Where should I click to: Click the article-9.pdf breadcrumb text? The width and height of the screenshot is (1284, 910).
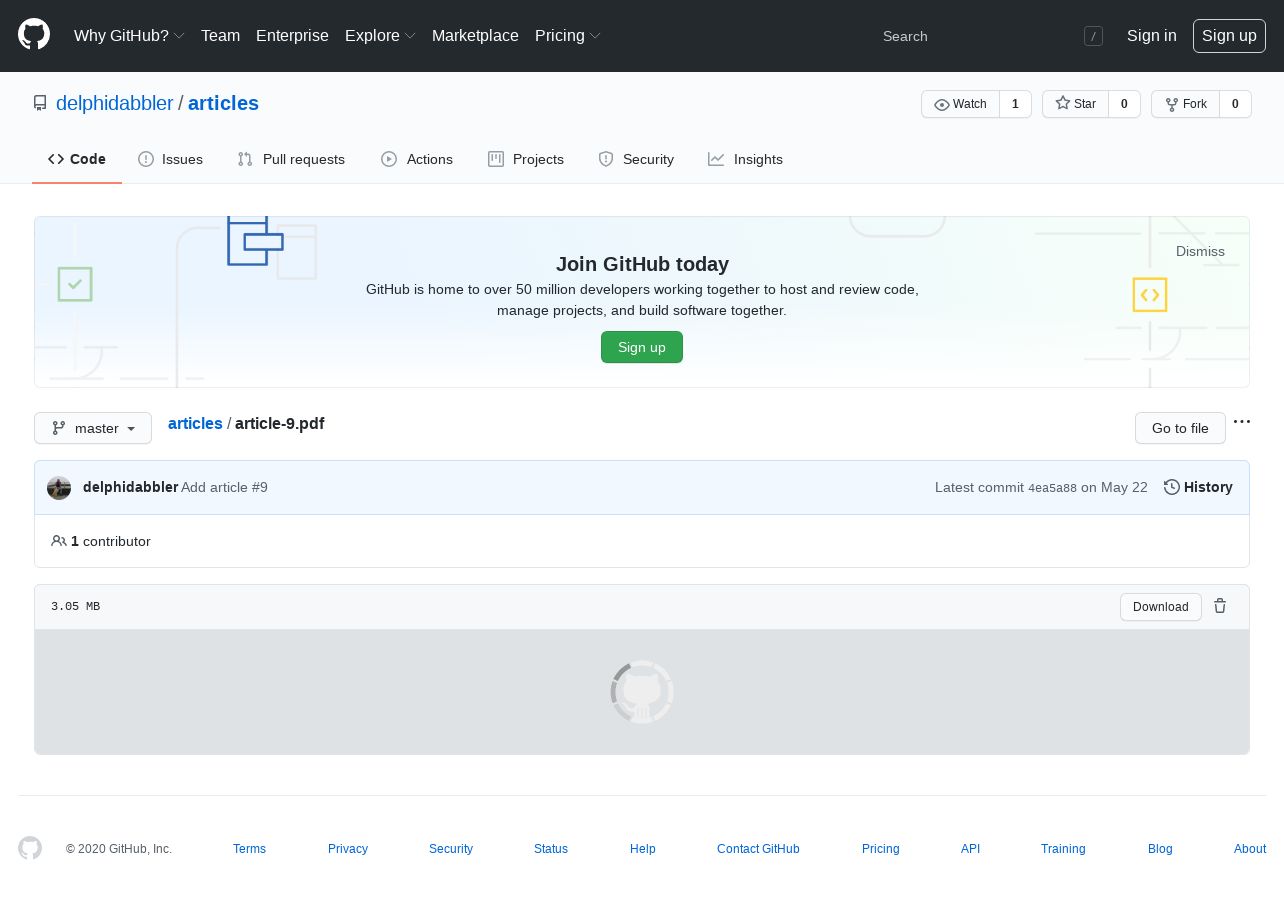tap(279, 423)
